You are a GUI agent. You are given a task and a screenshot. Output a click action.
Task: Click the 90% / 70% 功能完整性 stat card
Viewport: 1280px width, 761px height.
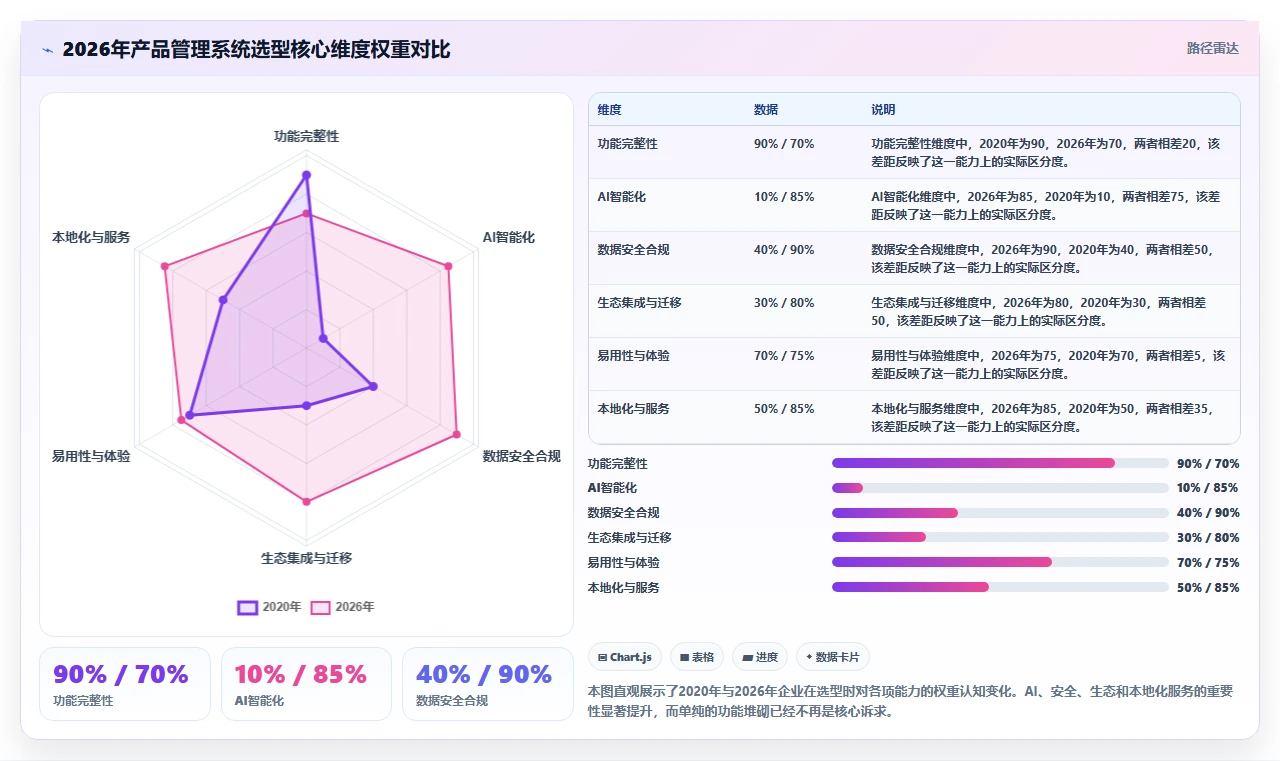pyautogui.click(x=125, y=684)
